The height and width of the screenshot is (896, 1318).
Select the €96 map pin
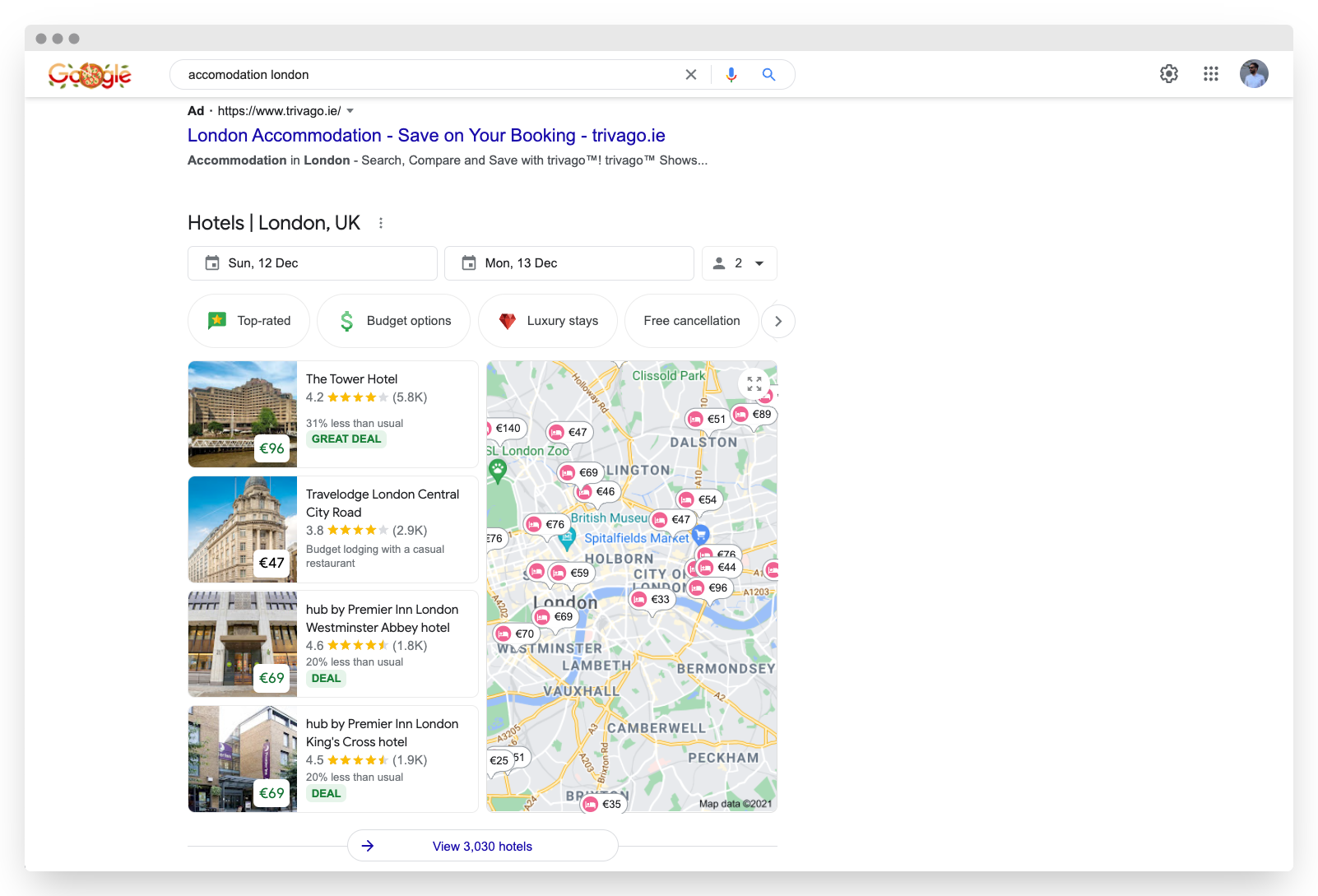tap(709, 588)
